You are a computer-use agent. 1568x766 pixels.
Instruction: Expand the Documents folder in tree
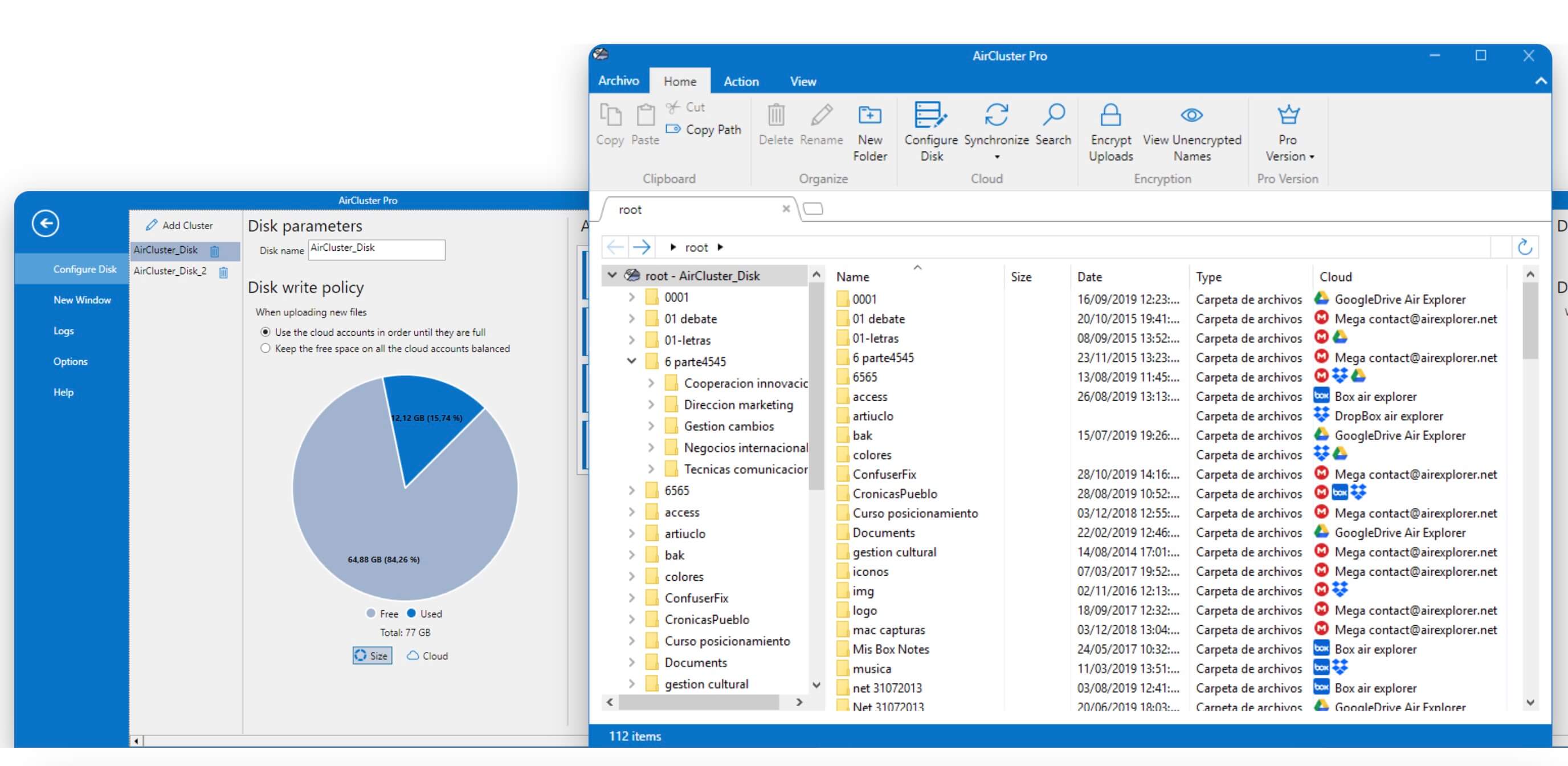(631, 662)
